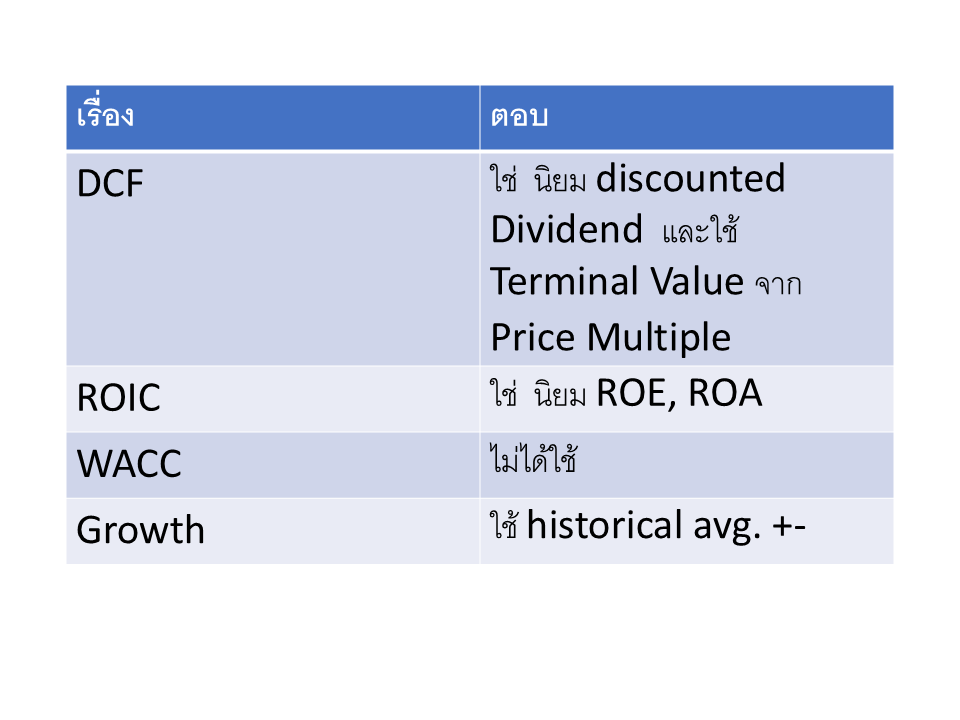960x720 pixels.
Task: Click the ไม่ได้ใช้ answer text
Action: [535, 462]
